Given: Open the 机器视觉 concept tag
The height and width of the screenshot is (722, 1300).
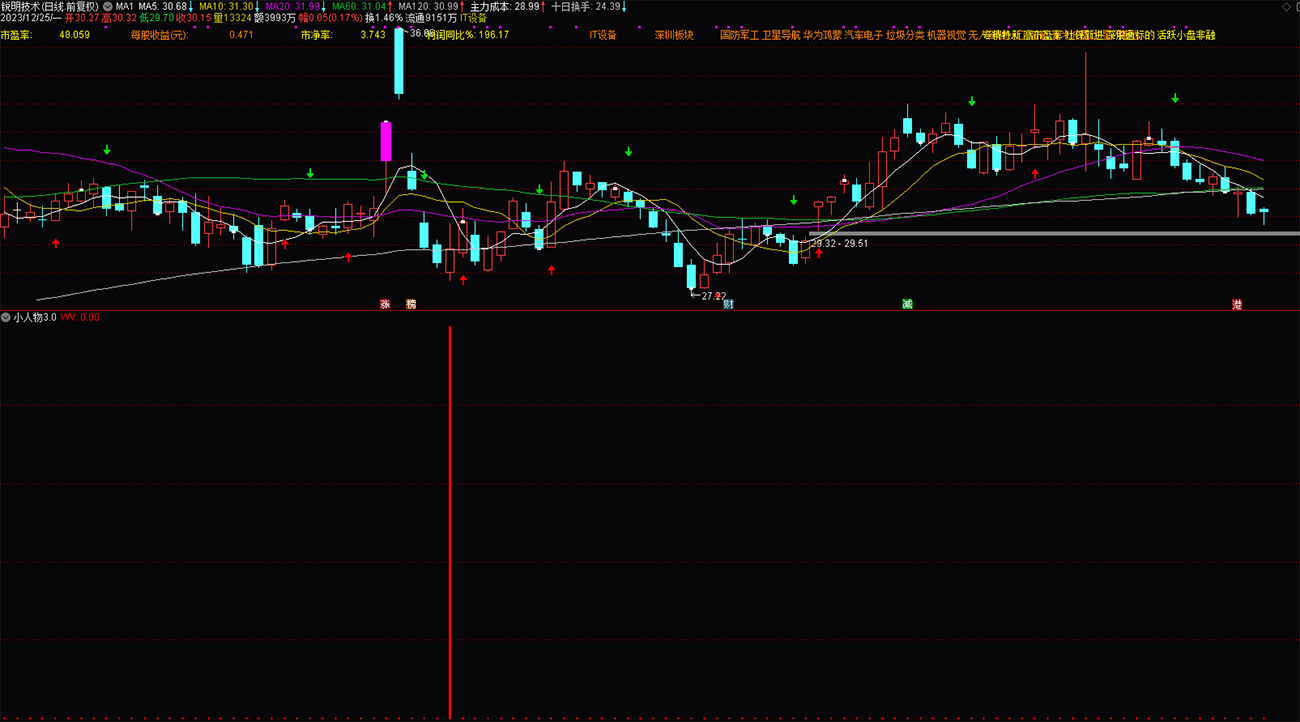Looking at the screenshot, I should (946, 34).
